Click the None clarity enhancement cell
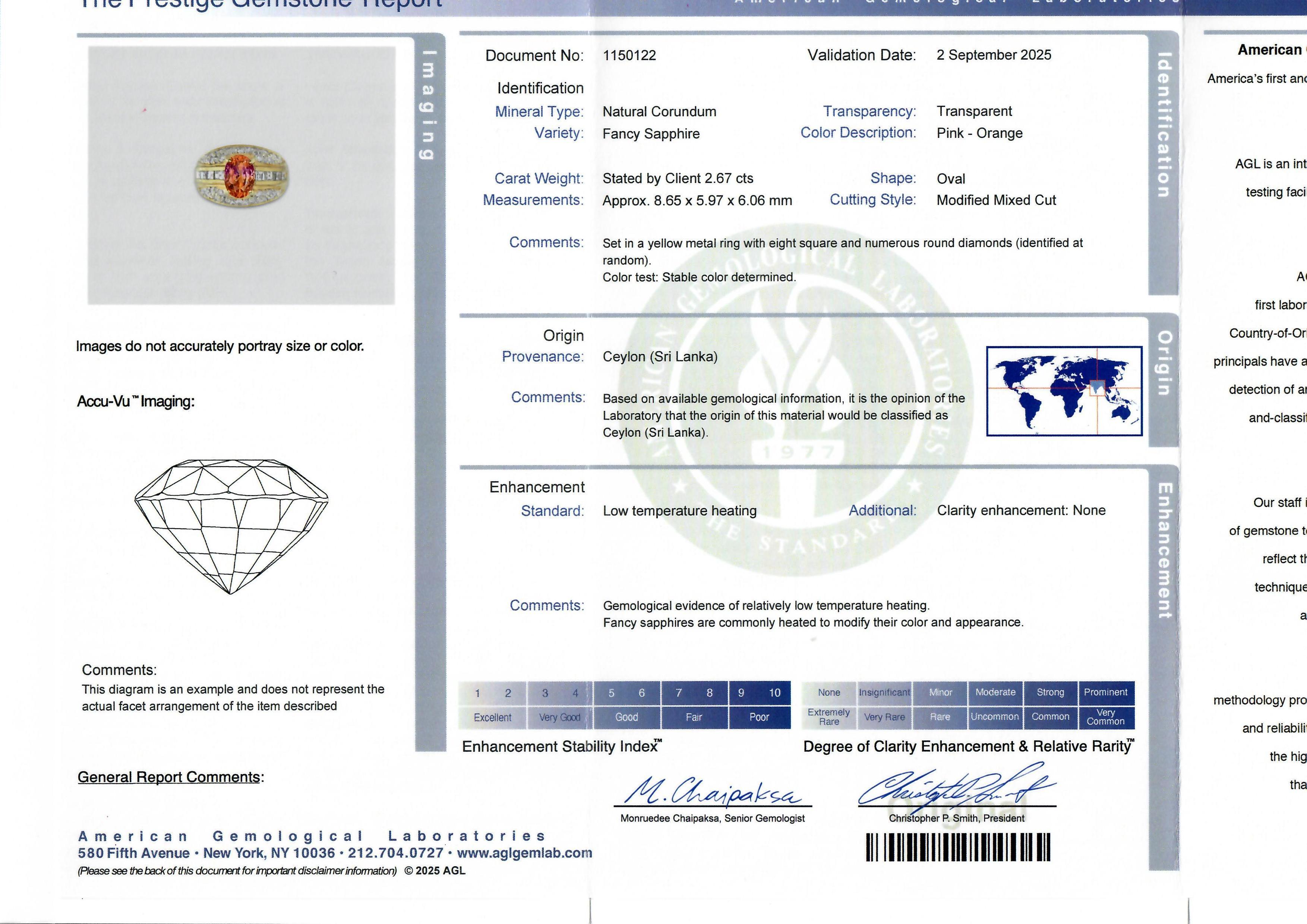The width and height of the screenshot is (1307, 924). coord(829,692)
